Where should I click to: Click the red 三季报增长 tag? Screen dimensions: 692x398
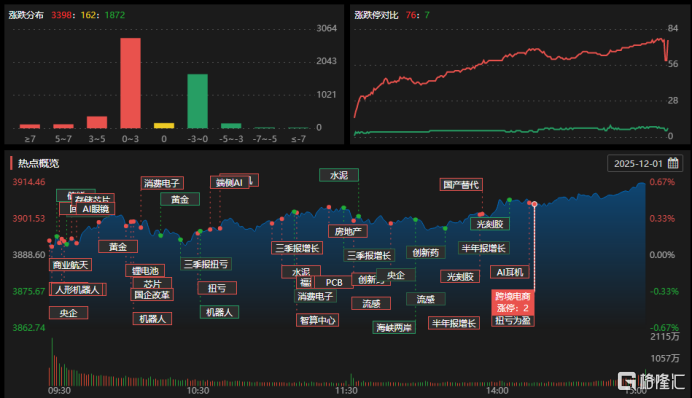click(x=297, y=248)
